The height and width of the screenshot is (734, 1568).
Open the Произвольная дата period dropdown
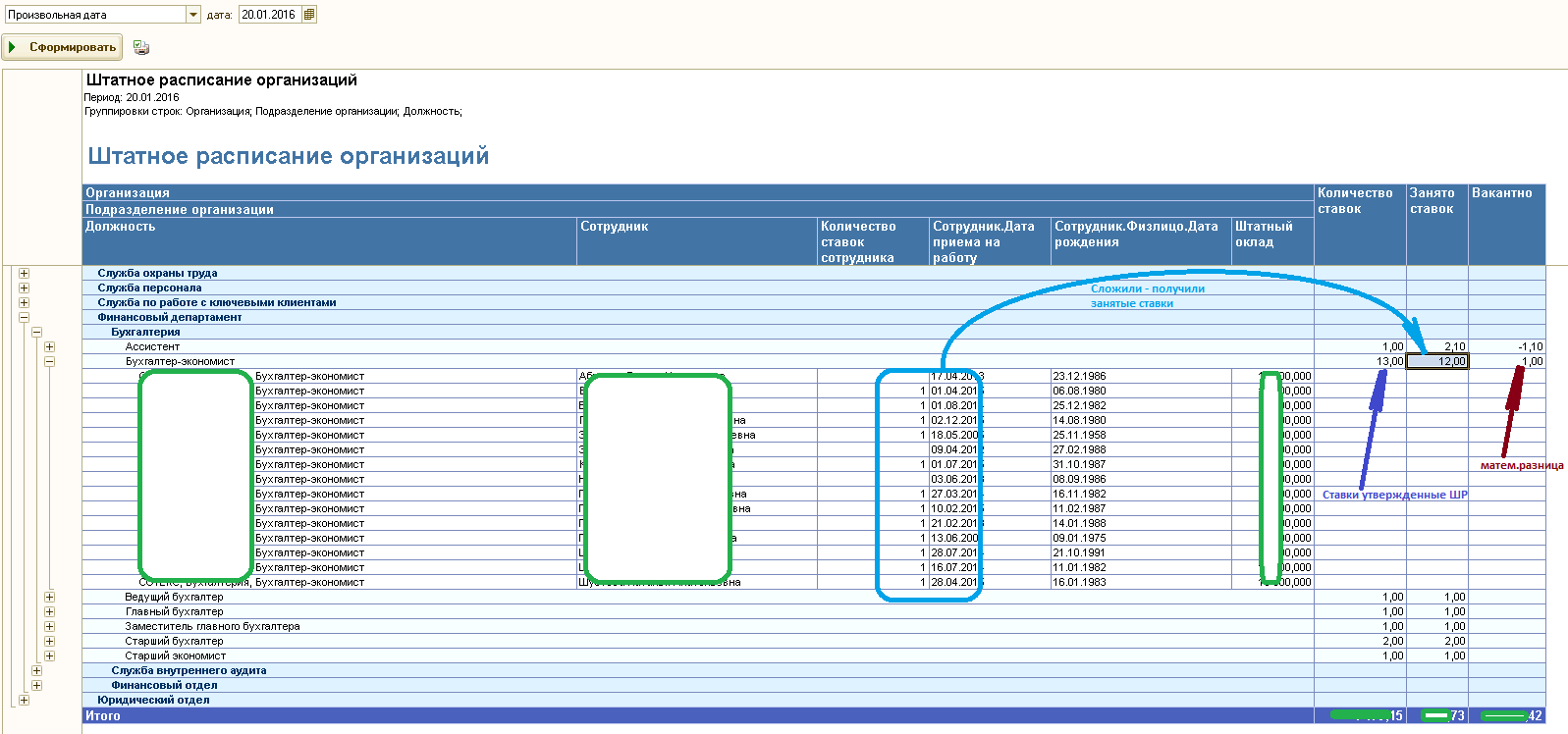(x=193, y=15)
